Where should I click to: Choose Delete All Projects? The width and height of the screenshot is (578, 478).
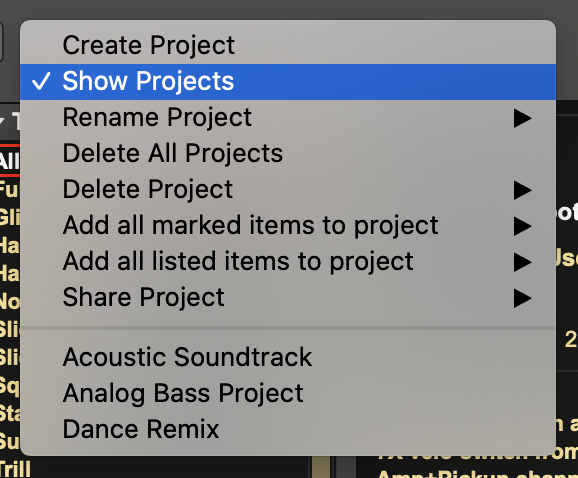[x=288, y=153]
